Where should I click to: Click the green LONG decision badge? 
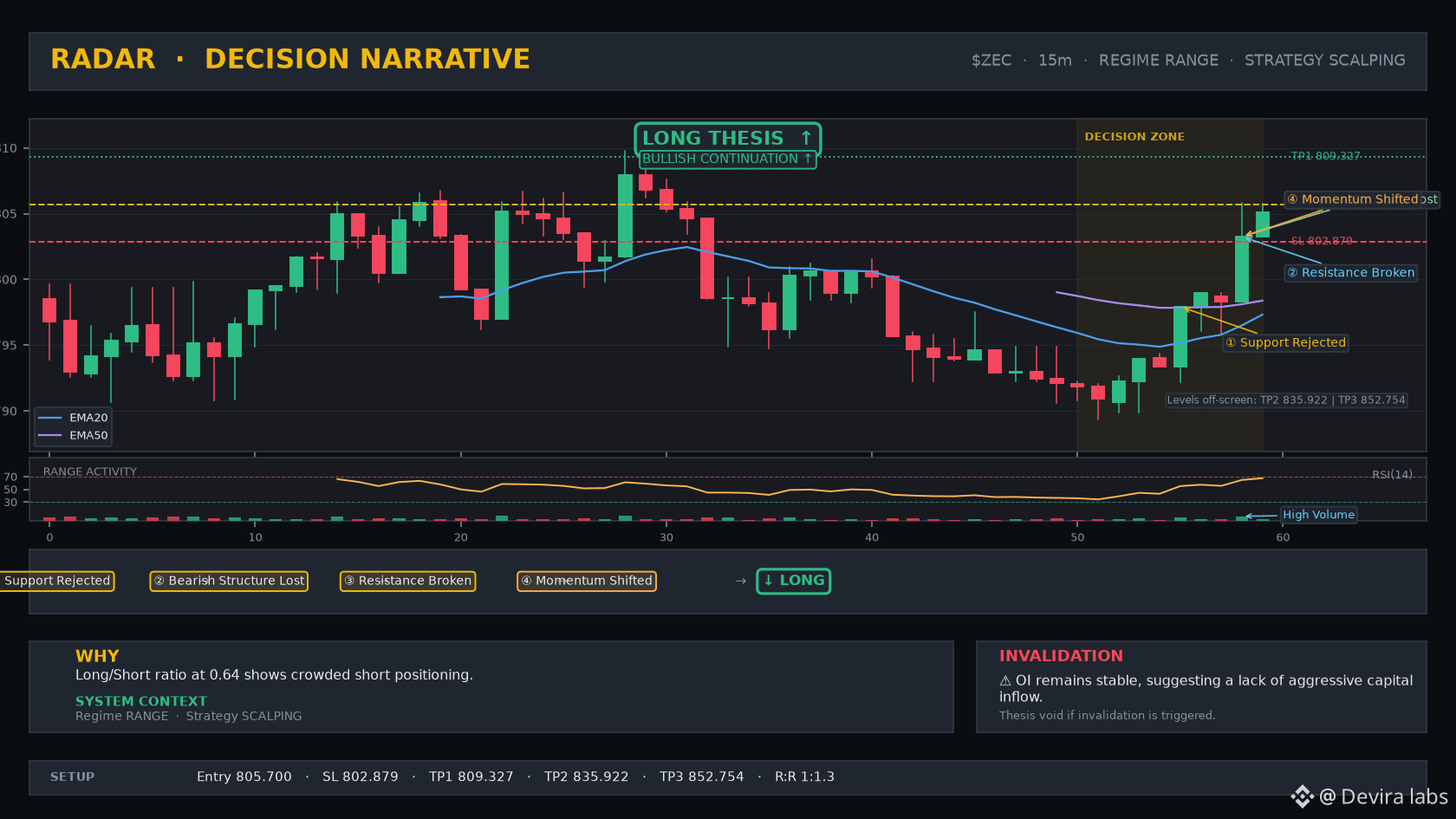(794, 581)
